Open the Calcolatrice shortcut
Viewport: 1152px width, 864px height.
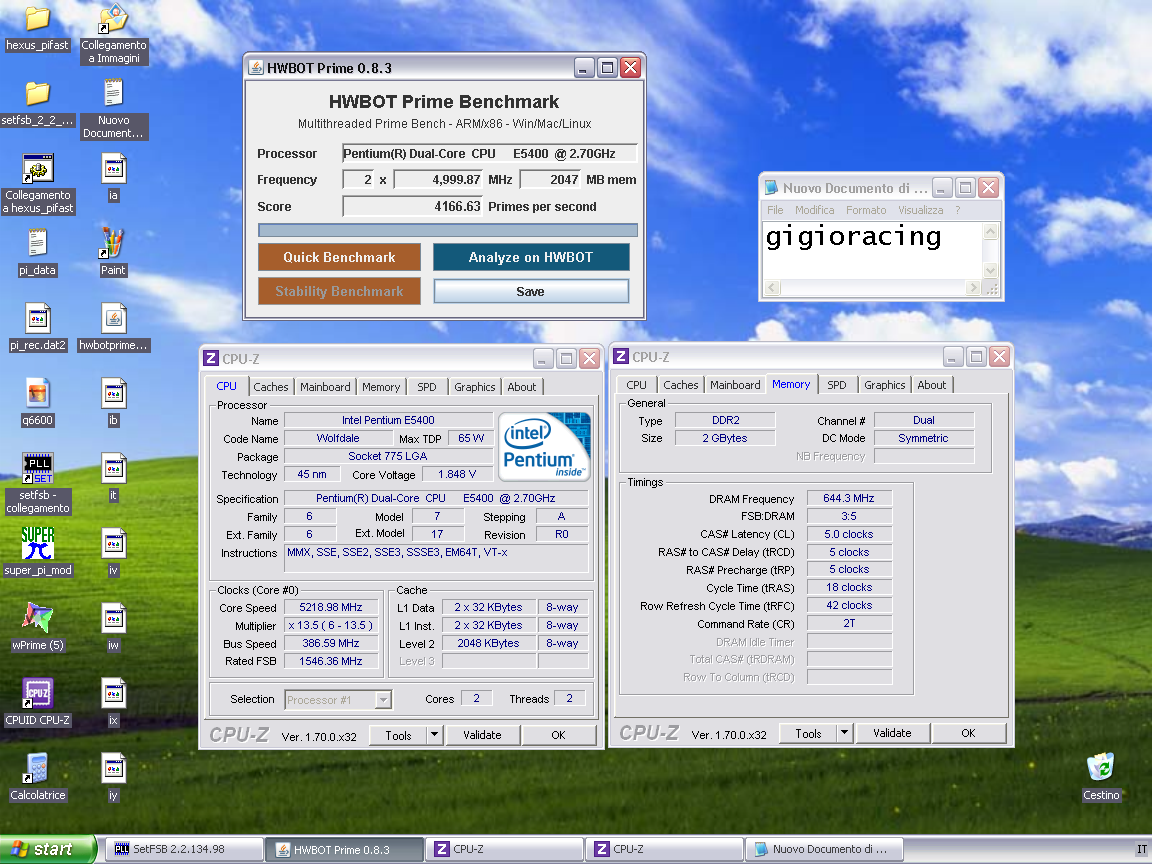(37, 768)
